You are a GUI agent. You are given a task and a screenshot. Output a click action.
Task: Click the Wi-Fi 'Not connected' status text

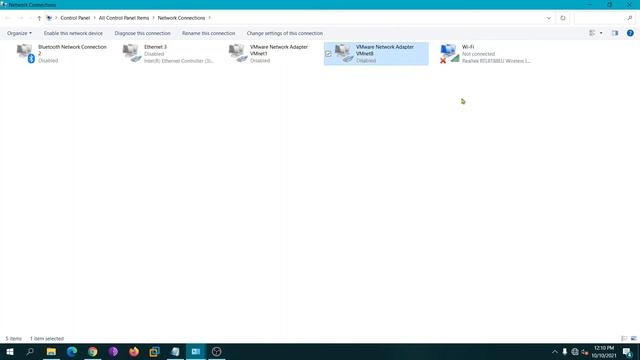478,54
